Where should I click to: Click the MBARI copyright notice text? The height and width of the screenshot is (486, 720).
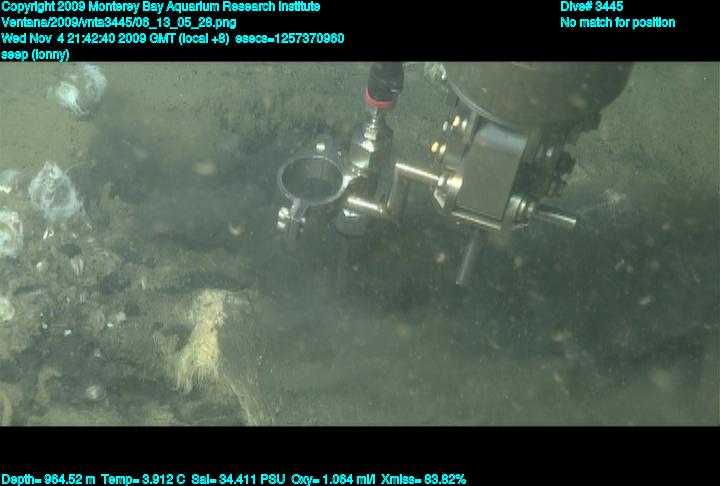(x=160, y=7)
